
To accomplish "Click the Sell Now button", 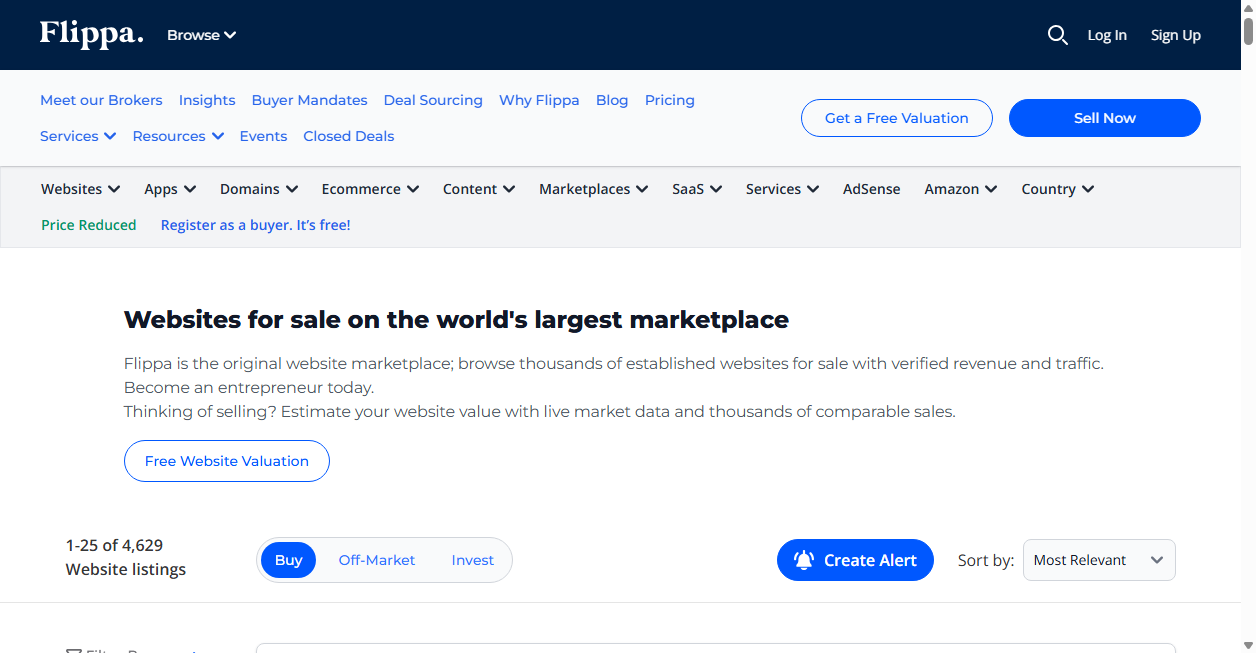I will [1104, 118].
